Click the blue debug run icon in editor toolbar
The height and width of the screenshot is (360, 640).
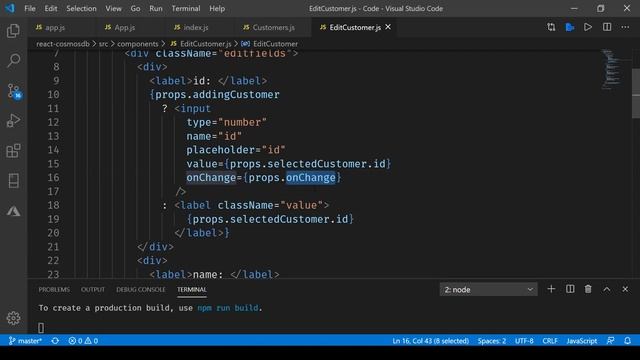point(569,27)
